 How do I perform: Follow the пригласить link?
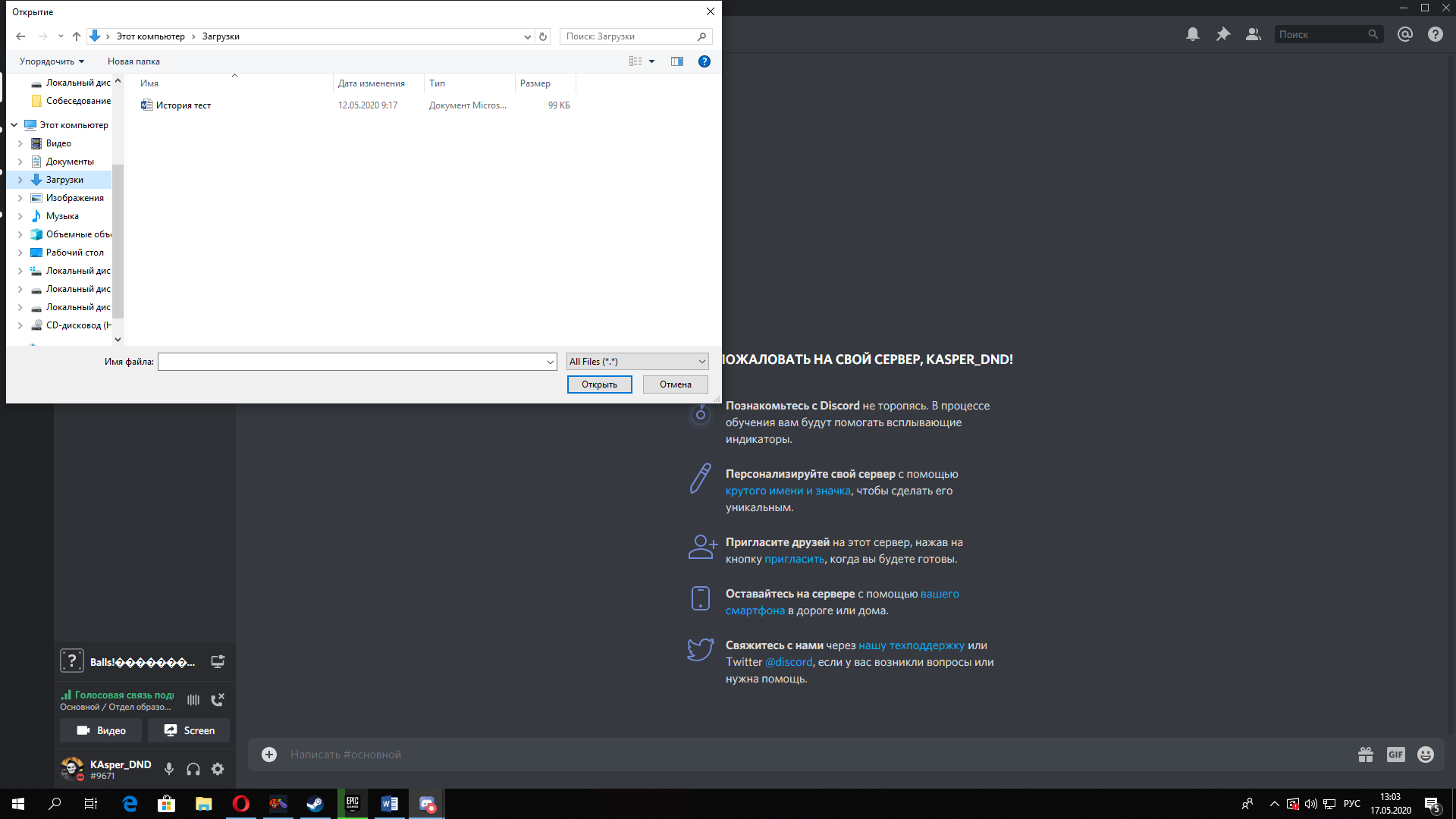click(794, 559)
